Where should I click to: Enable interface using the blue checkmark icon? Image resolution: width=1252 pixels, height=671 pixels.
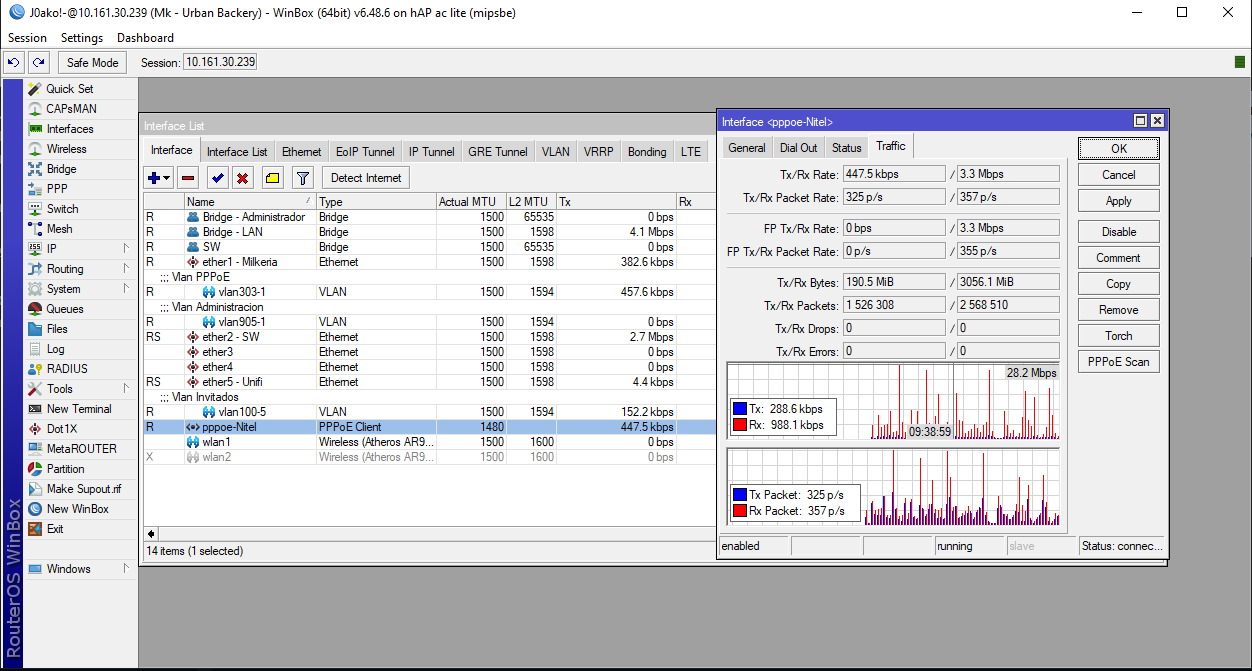[x=217, y=178]
